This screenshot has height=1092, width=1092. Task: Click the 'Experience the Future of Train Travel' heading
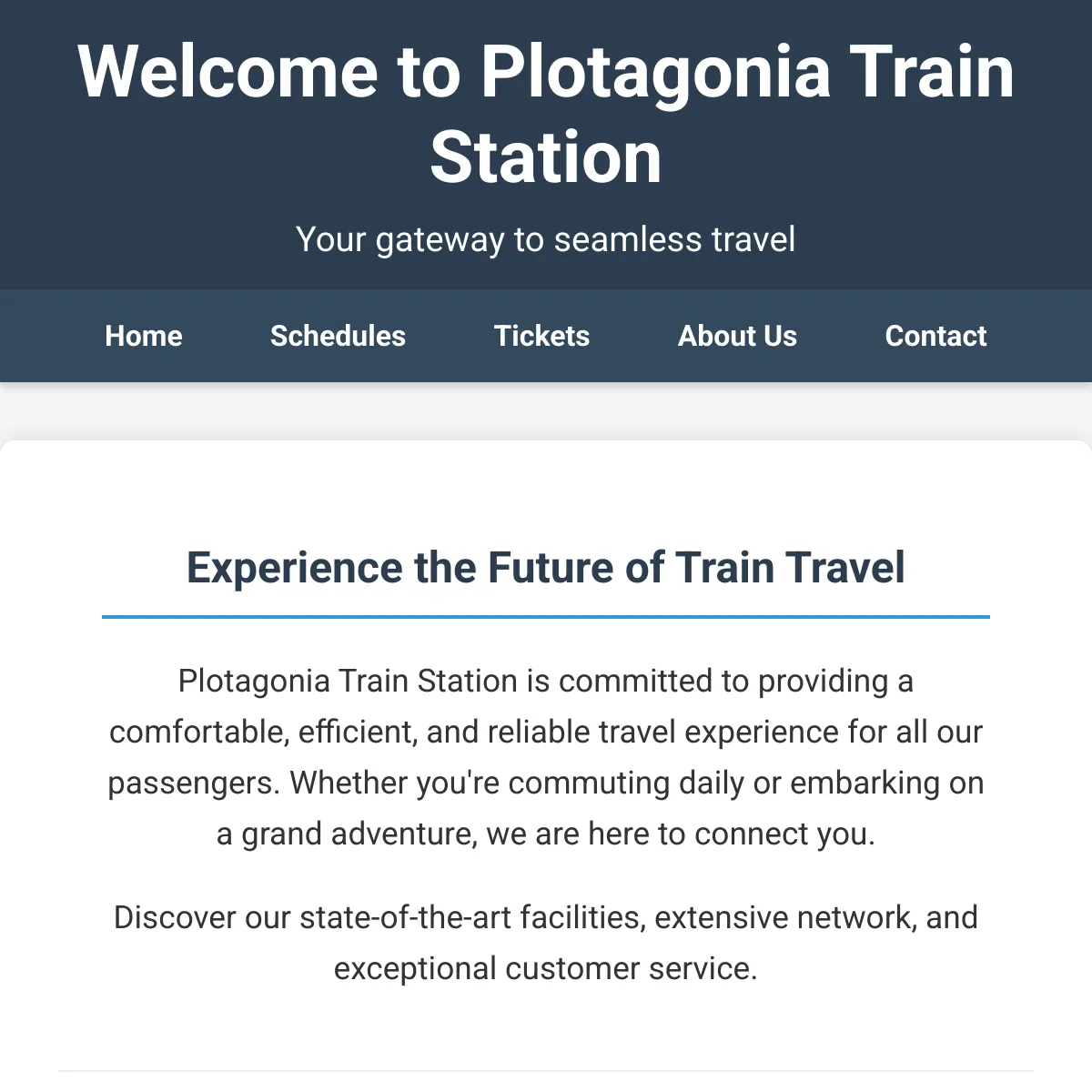point(546,567)
